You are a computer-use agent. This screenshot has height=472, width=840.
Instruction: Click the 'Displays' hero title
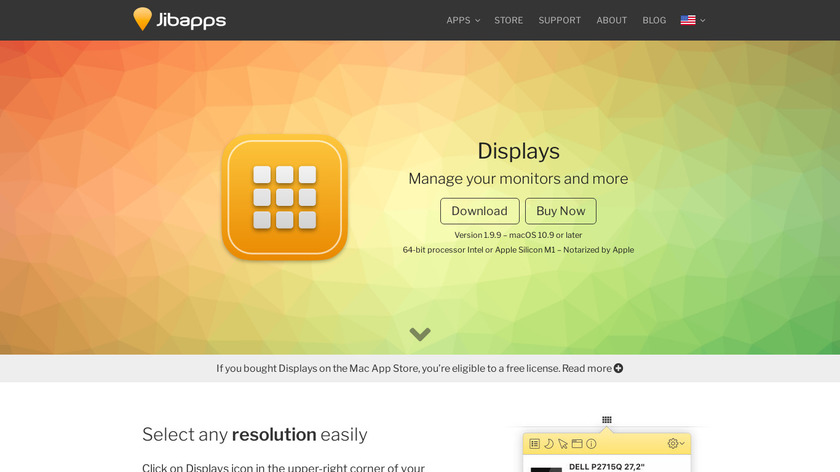pos(519,151)
